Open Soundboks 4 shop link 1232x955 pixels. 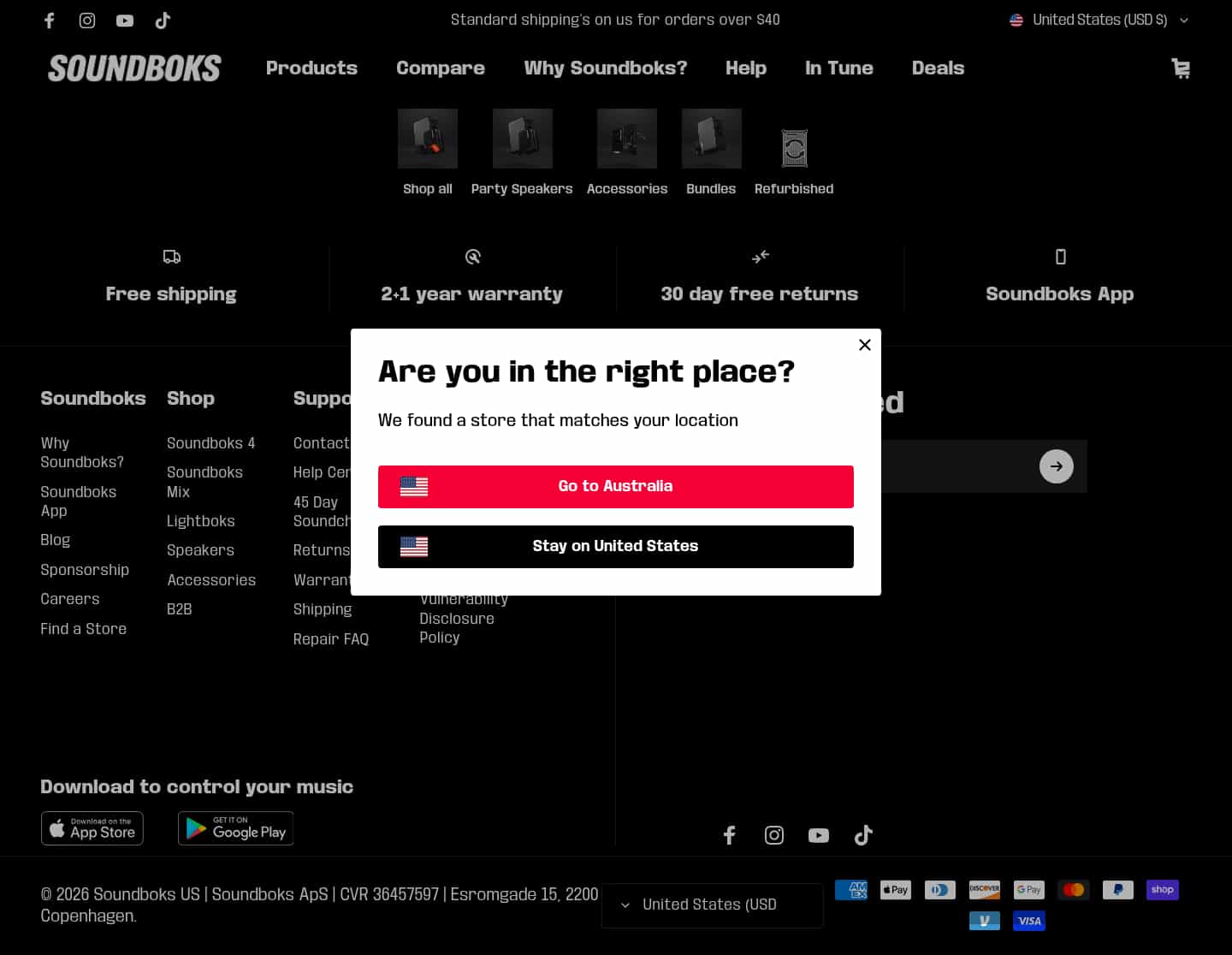211,443
